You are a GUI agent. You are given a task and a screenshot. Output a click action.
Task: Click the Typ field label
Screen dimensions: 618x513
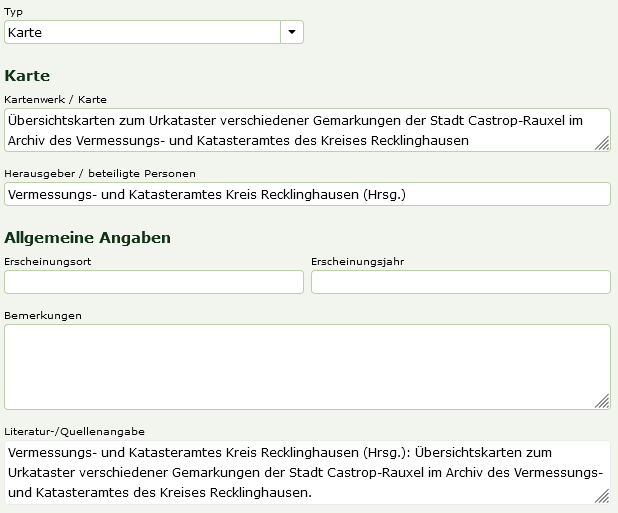13,12
